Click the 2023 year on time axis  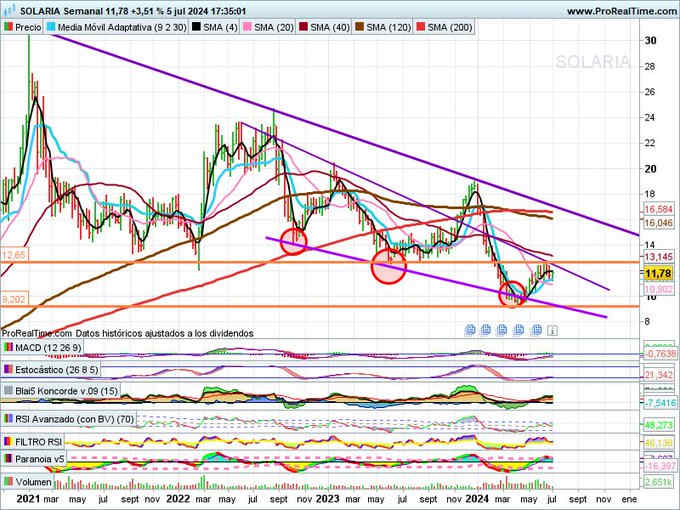(327, 499)
